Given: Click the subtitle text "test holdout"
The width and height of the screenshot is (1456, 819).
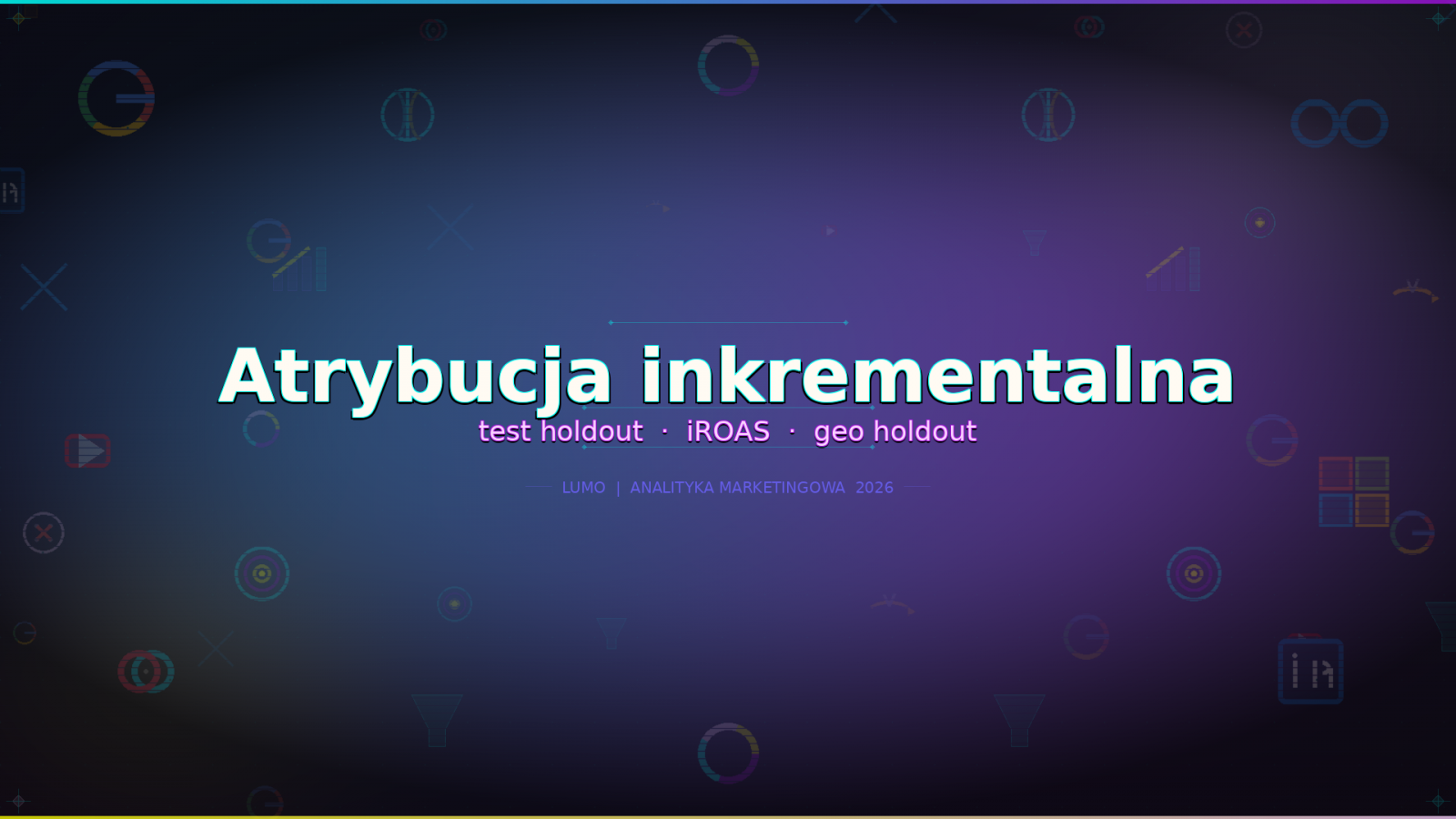Looking at the screenshot, I should tap(561, 431).
